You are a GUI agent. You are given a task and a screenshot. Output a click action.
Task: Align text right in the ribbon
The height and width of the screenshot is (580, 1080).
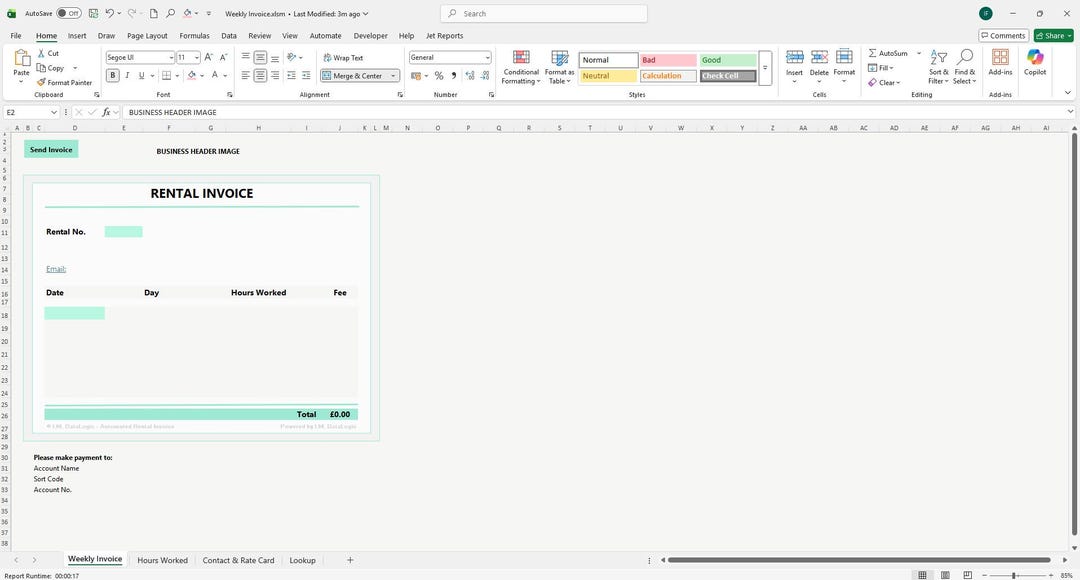tap(275, 75)
